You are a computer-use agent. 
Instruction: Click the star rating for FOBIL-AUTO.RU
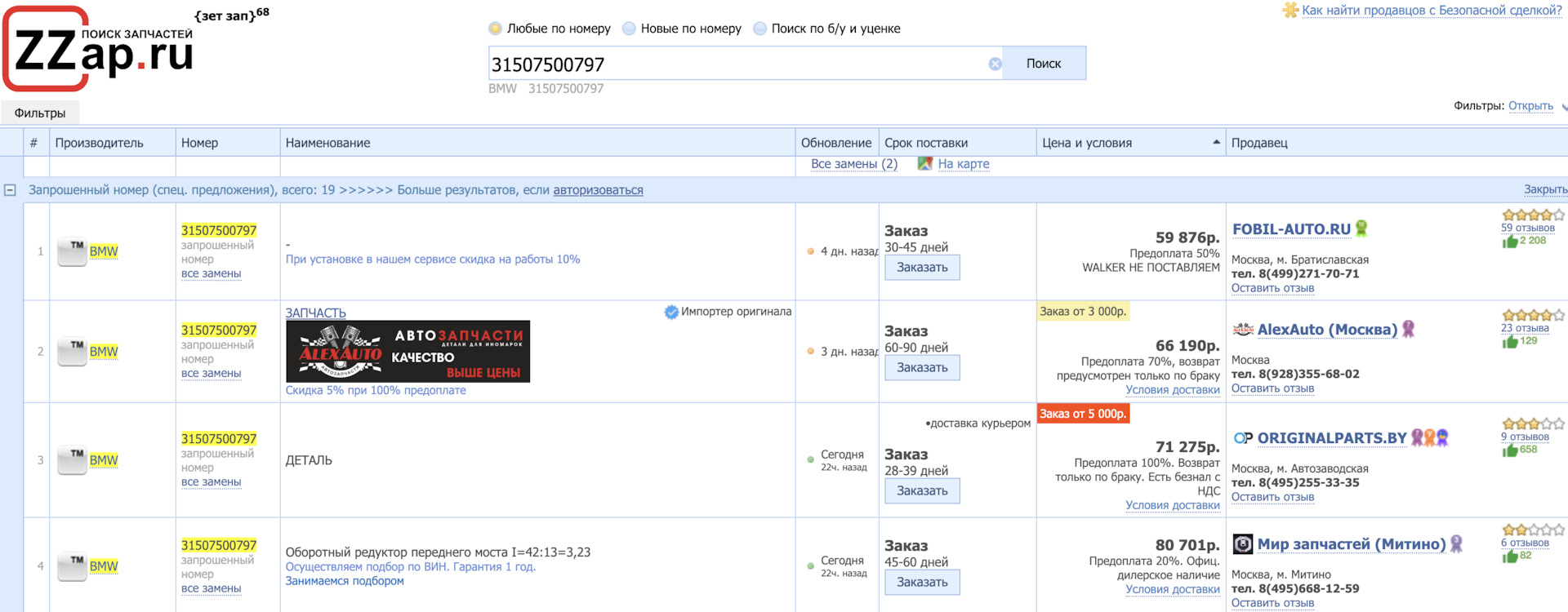[1533, 215]
